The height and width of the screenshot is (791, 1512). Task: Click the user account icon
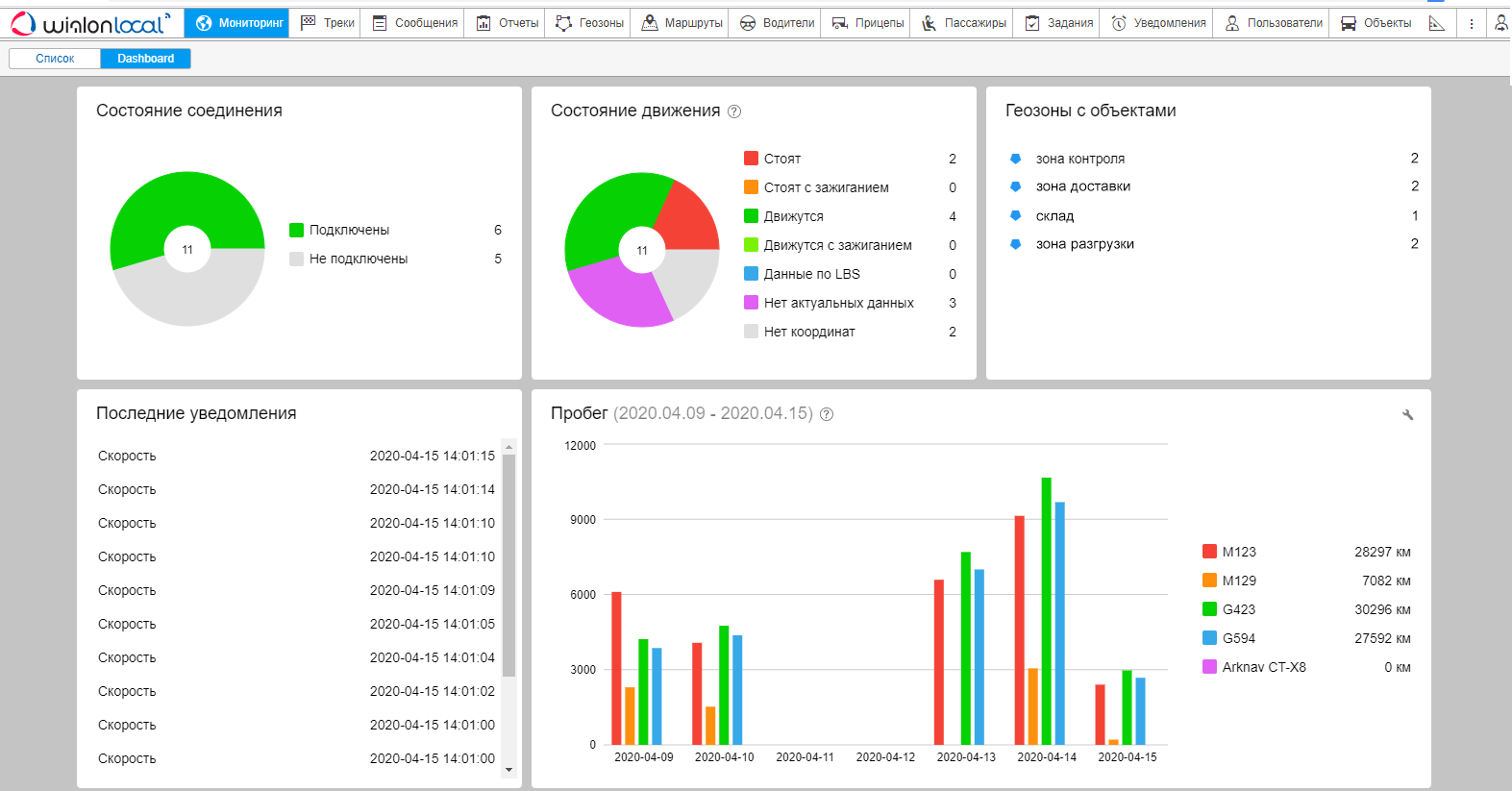point(1500,23)
